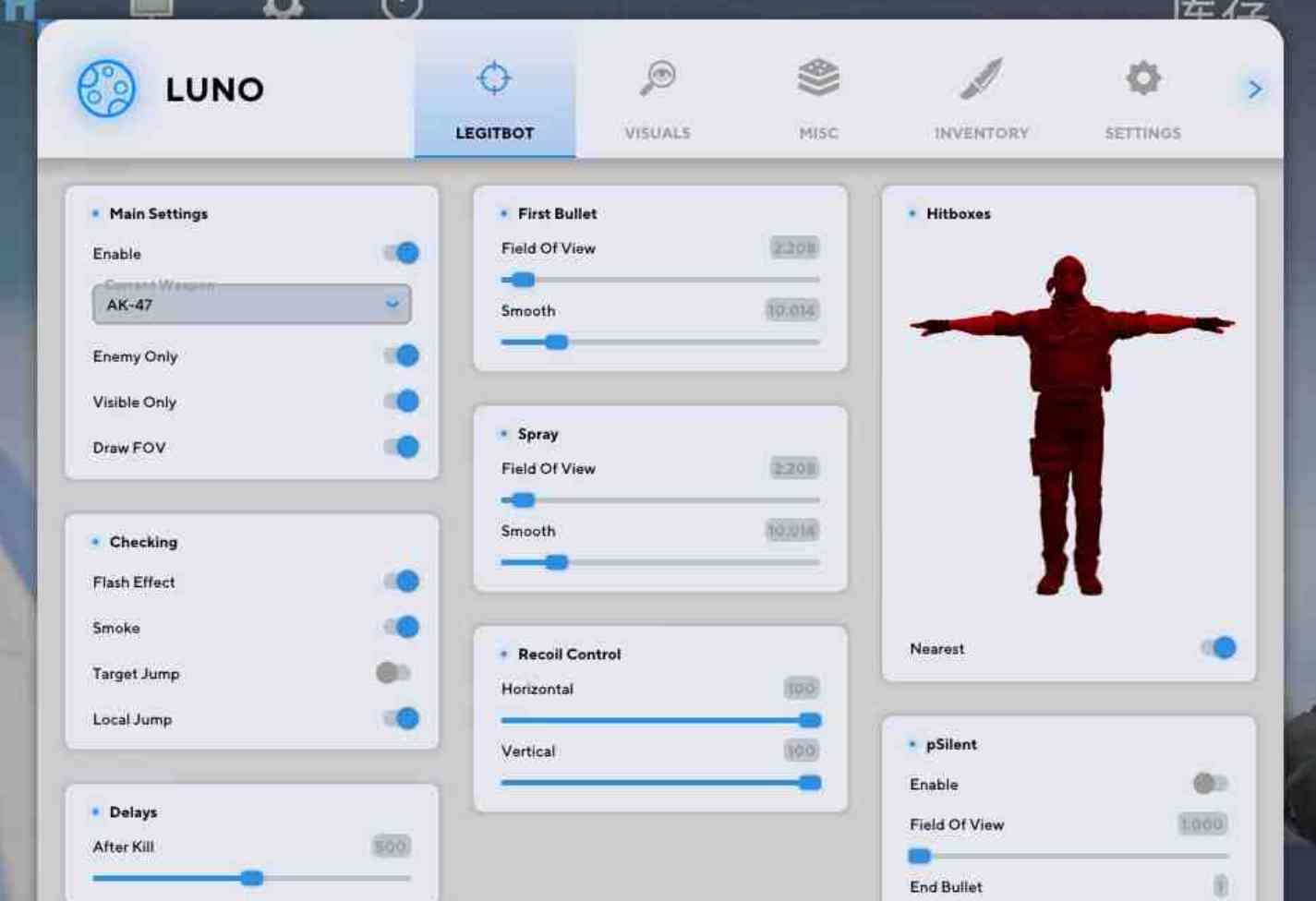Click the red hitbox character model

pos(1069,426)
